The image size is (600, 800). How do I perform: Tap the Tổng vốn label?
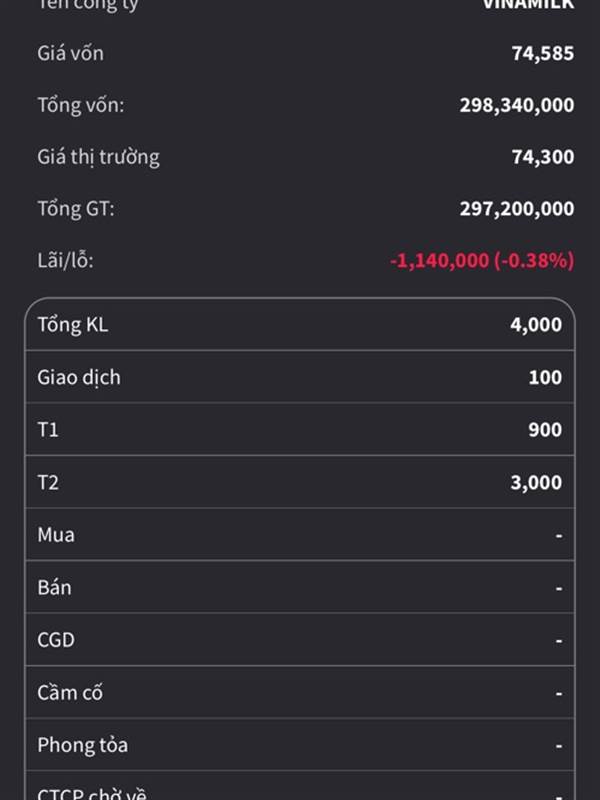(x=80, y=105)
